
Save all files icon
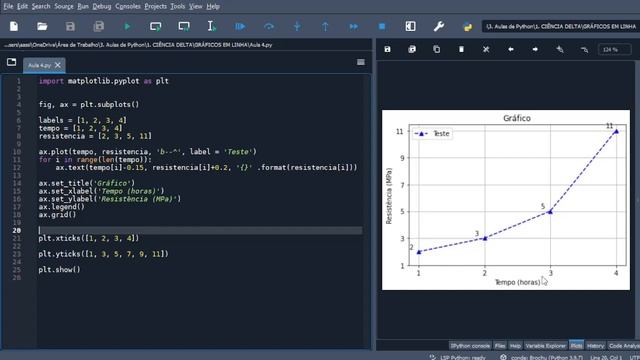click(99, 27)
